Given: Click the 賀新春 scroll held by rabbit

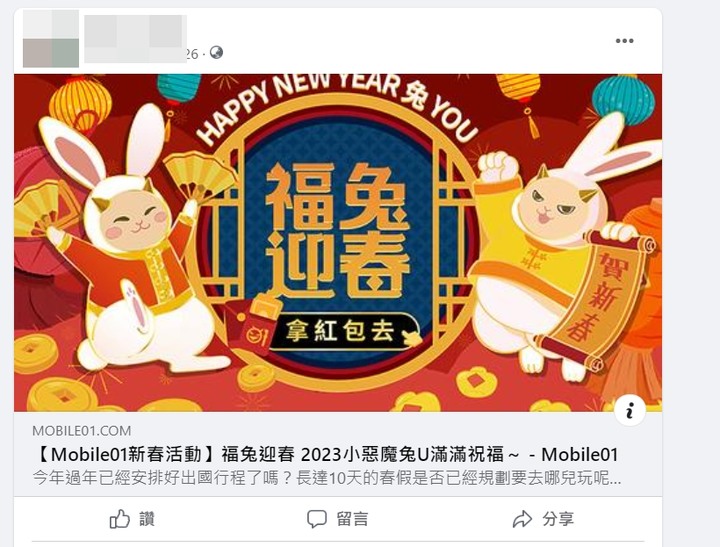Looking at the screenshot, I should pos(597,299).
